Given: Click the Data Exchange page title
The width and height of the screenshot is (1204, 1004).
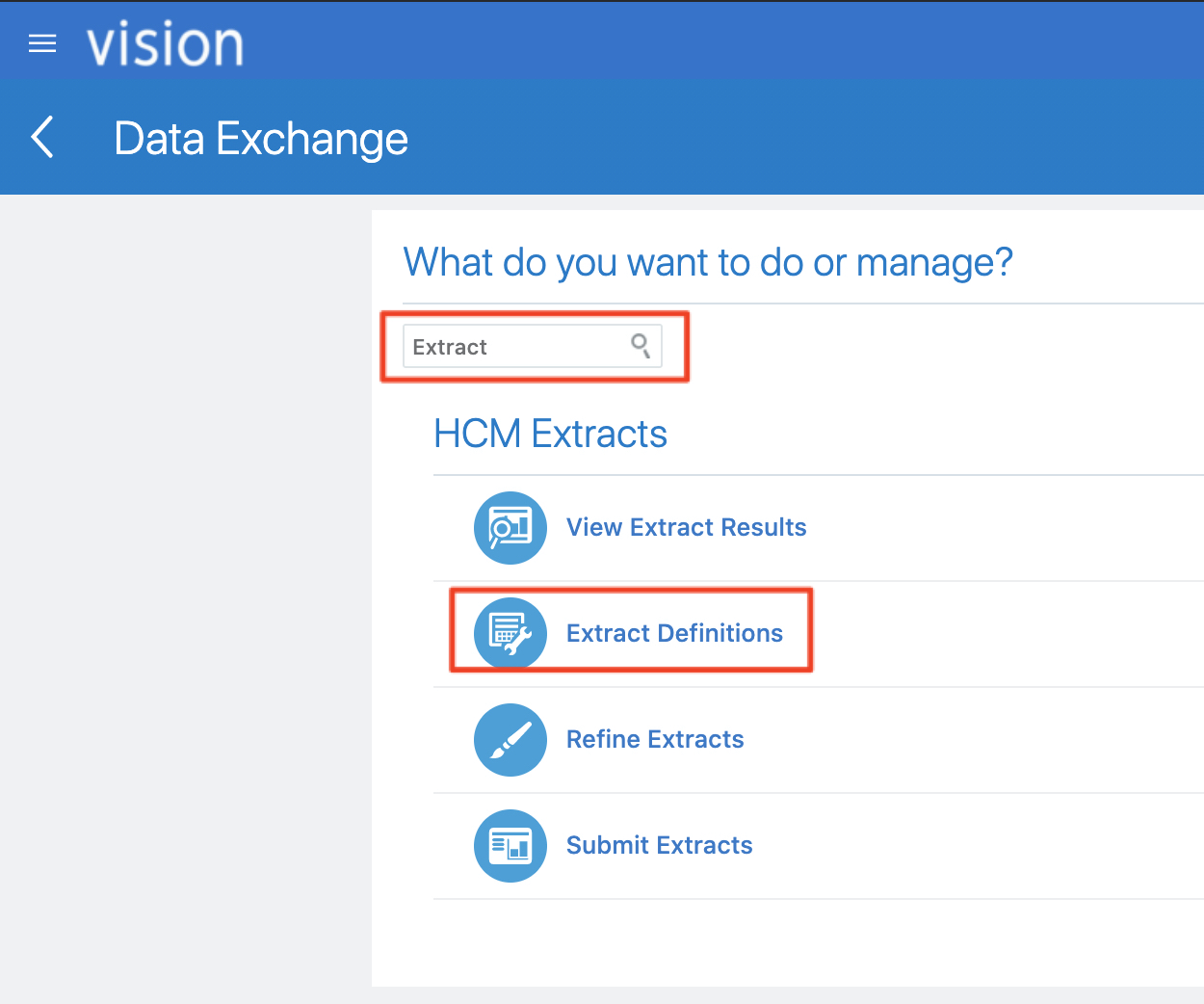Looking at the screenshot, I should pyautogui.click(x=261, y=139).
